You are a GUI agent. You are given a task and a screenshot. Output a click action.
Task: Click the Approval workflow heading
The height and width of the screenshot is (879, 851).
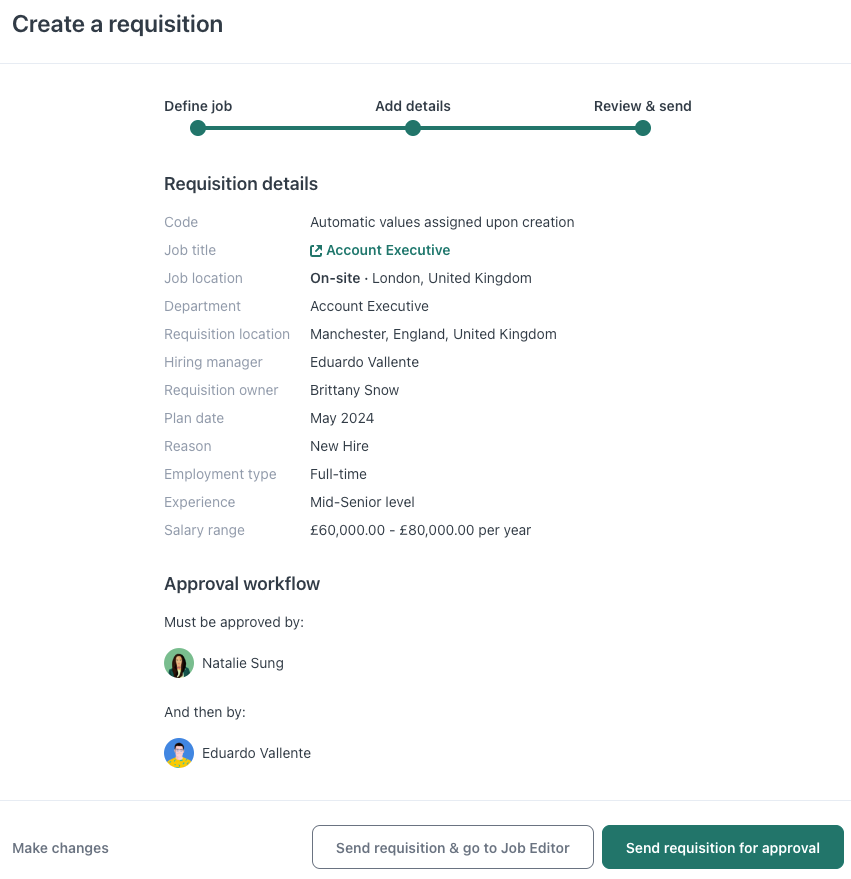(242, 584)
